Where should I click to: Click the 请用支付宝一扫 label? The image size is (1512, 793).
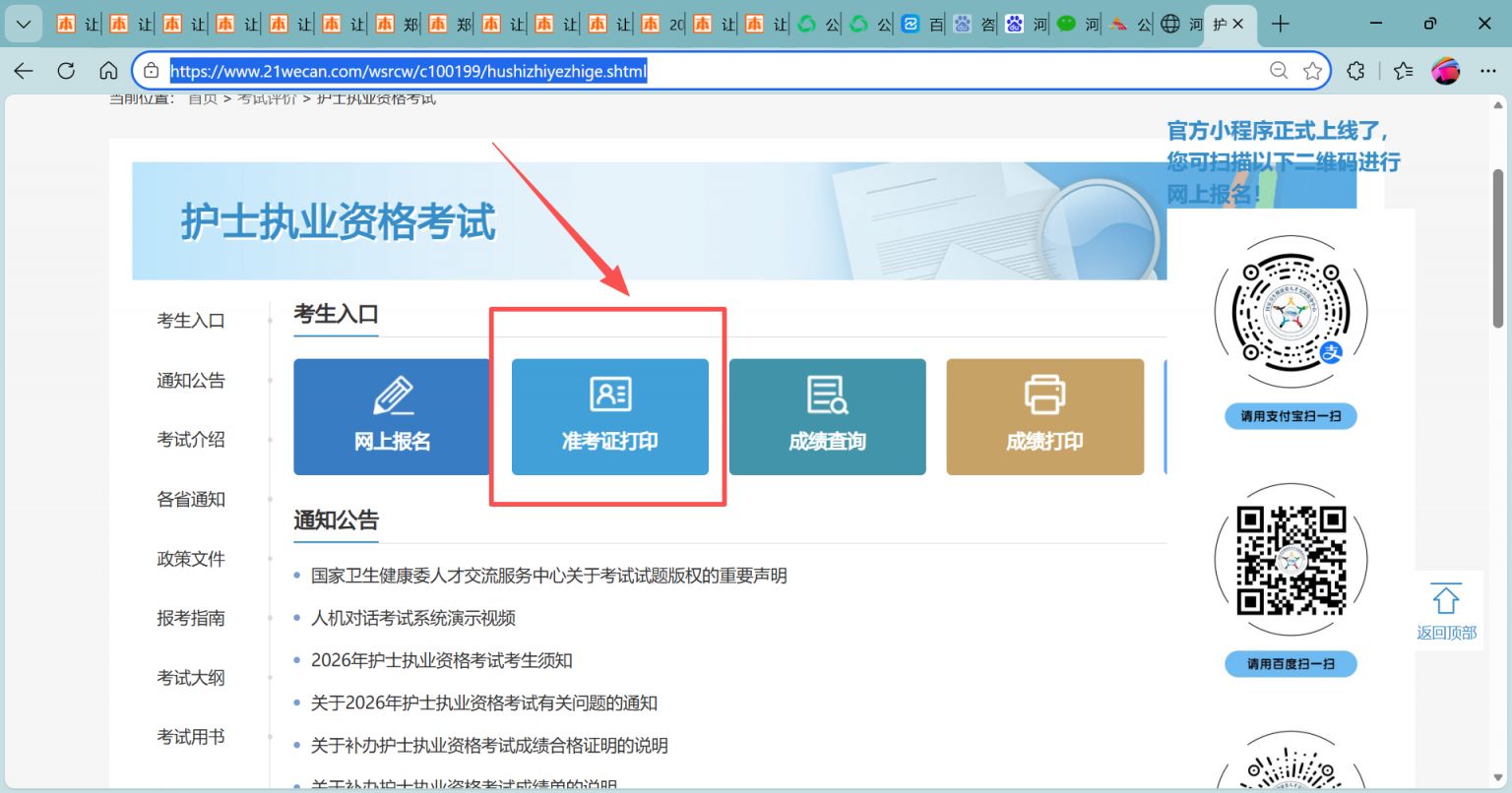click(x=1291, y=416)
